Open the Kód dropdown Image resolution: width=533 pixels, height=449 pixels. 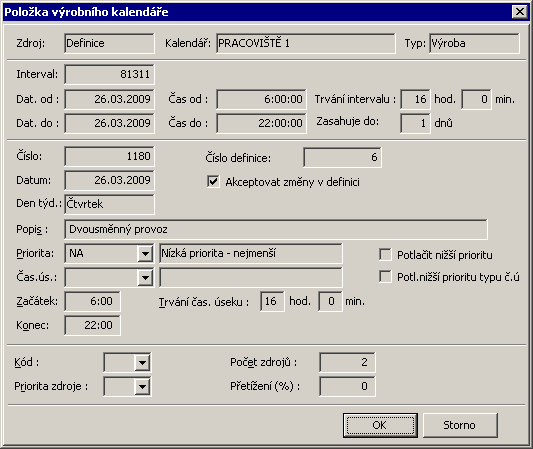coord(142,362)
